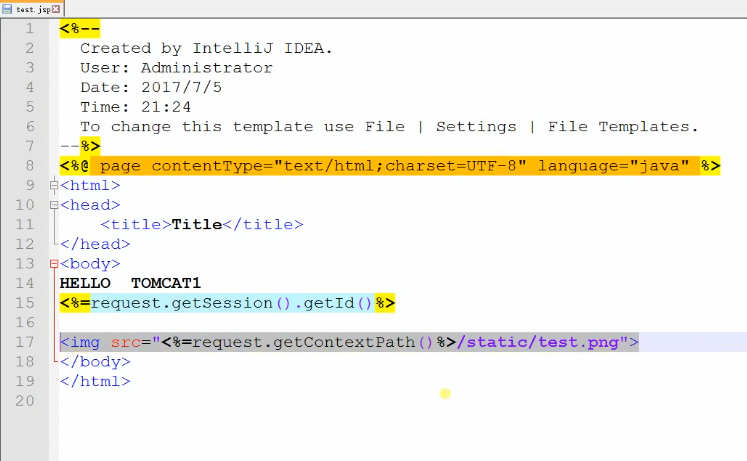Click 'Created by IntelliJ IDEA.' comment text
Image resolution: width=747 pixels, height=461 pixels.
[206, 48]
